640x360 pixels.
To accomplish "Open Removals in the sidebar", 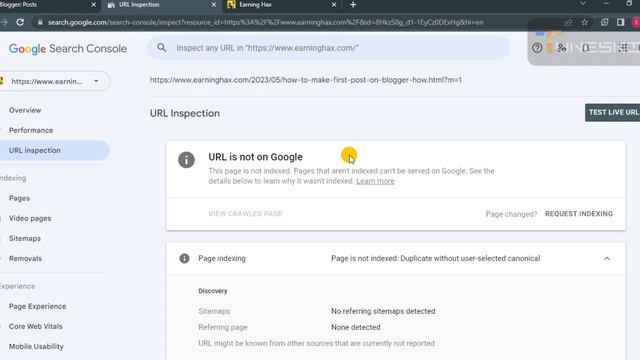I will [x=25, y=258].
